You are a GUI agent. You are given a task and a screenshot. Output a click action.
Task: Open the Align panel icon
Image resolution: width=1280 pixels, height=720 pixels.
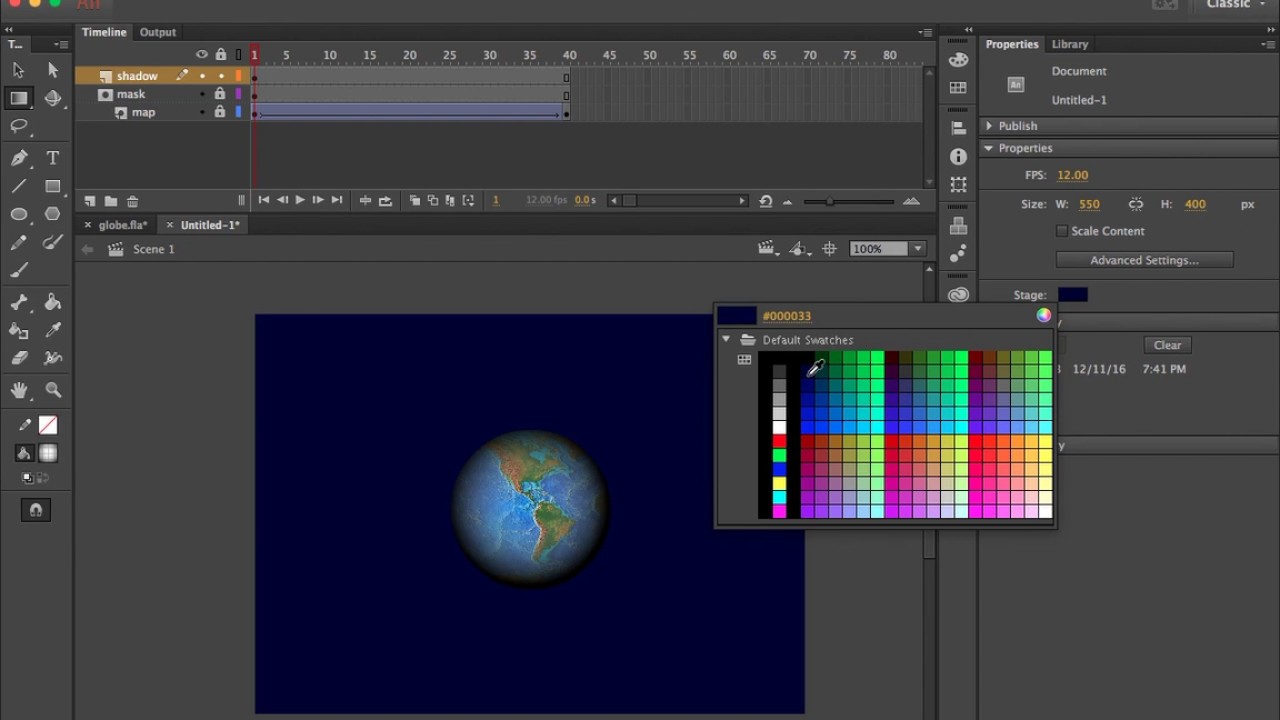(958, 128)
